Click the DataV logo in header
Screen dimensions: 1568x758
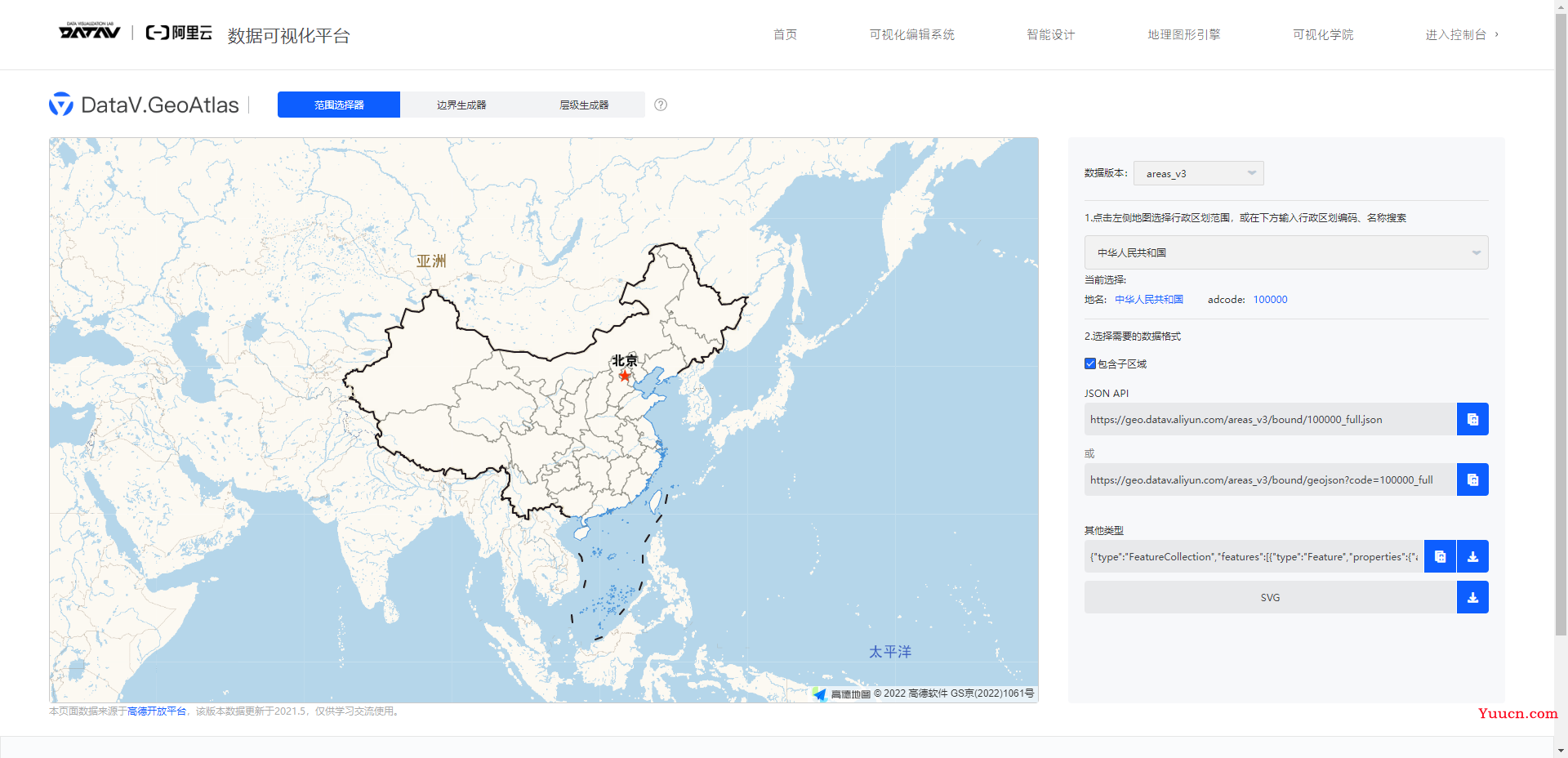coord(89,31)
